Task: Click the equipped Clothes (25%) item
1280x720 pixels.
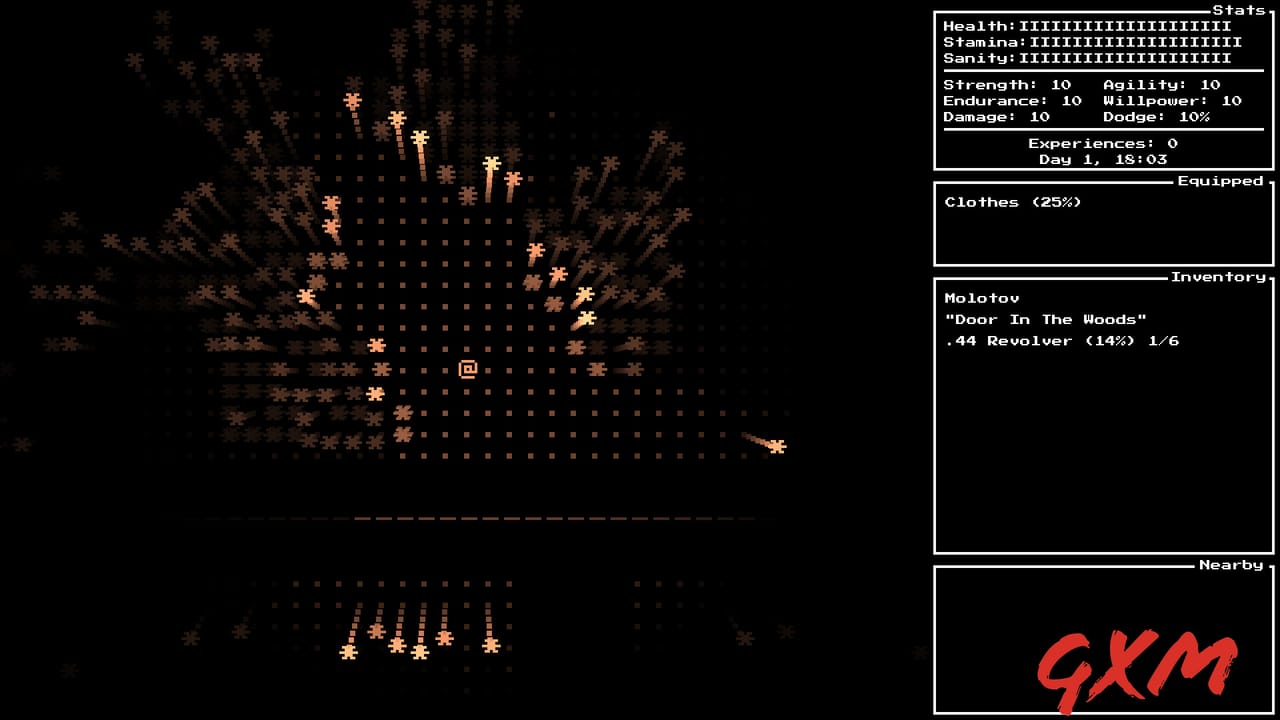Action: (1012, 202)
